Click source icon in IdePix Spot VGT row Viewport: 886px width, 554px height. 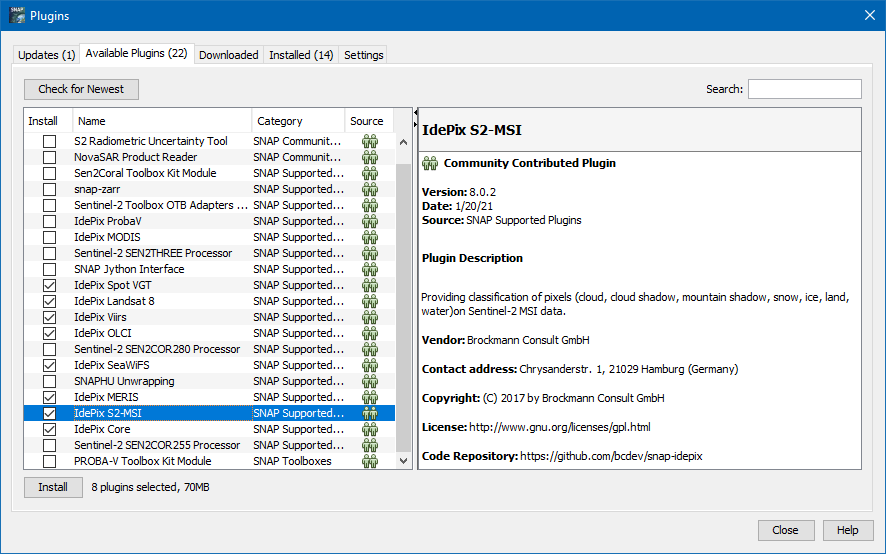tap(370, 285)
